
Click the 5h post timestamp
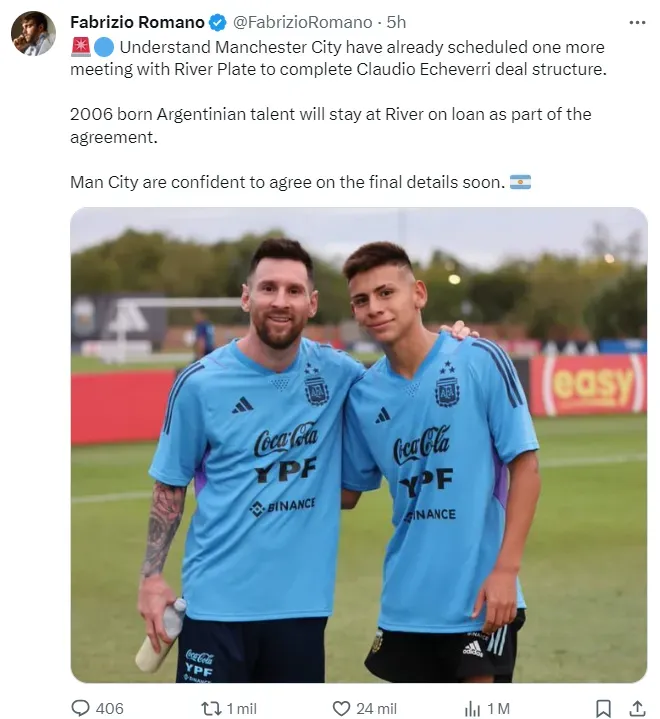396,22
